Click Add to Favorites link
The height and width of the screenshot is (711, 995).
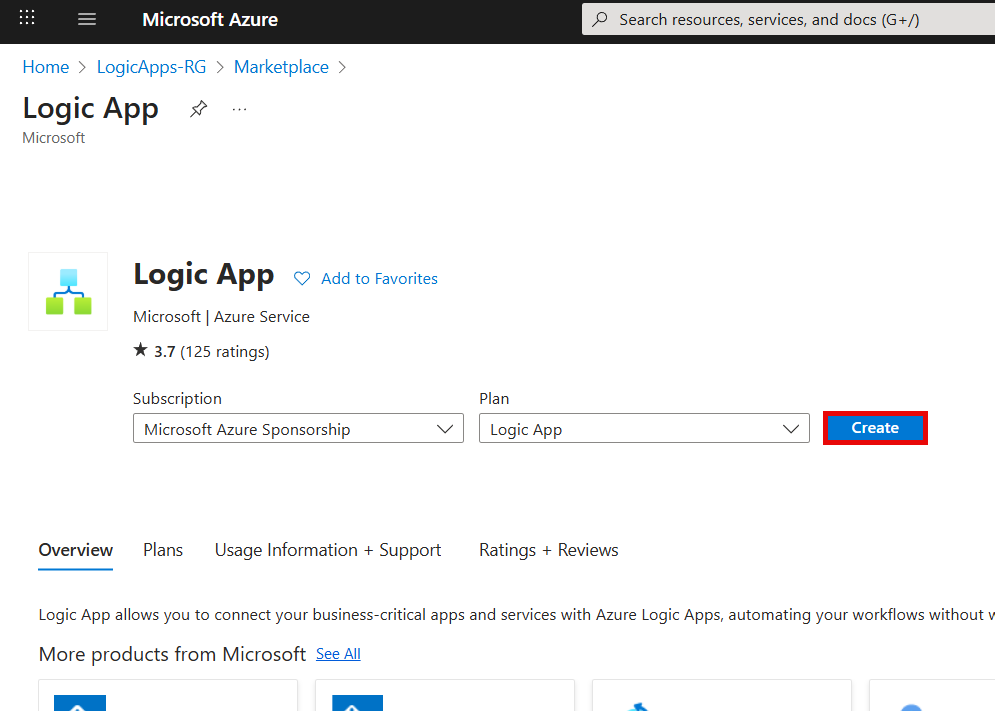(x=379, y=279)
